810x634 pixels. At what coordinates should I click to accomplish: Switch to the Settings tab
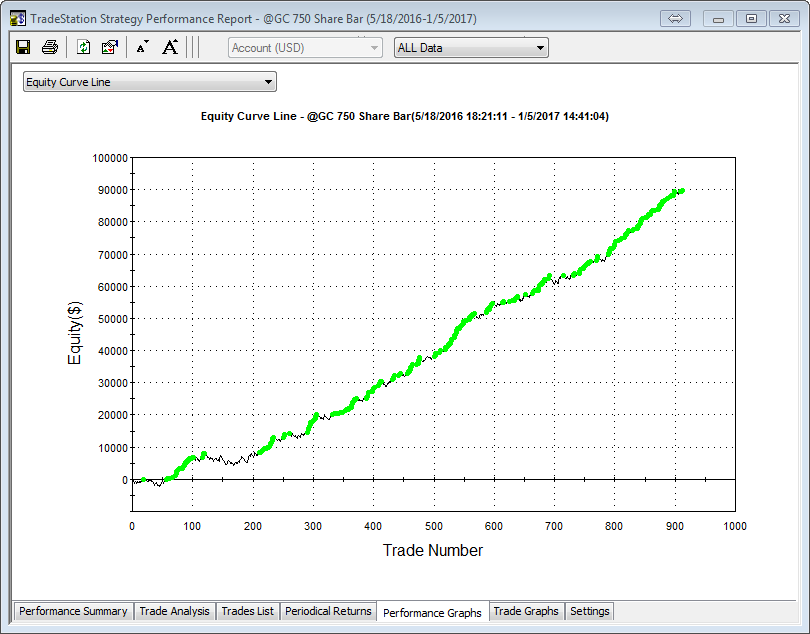(x=589, y=611)
